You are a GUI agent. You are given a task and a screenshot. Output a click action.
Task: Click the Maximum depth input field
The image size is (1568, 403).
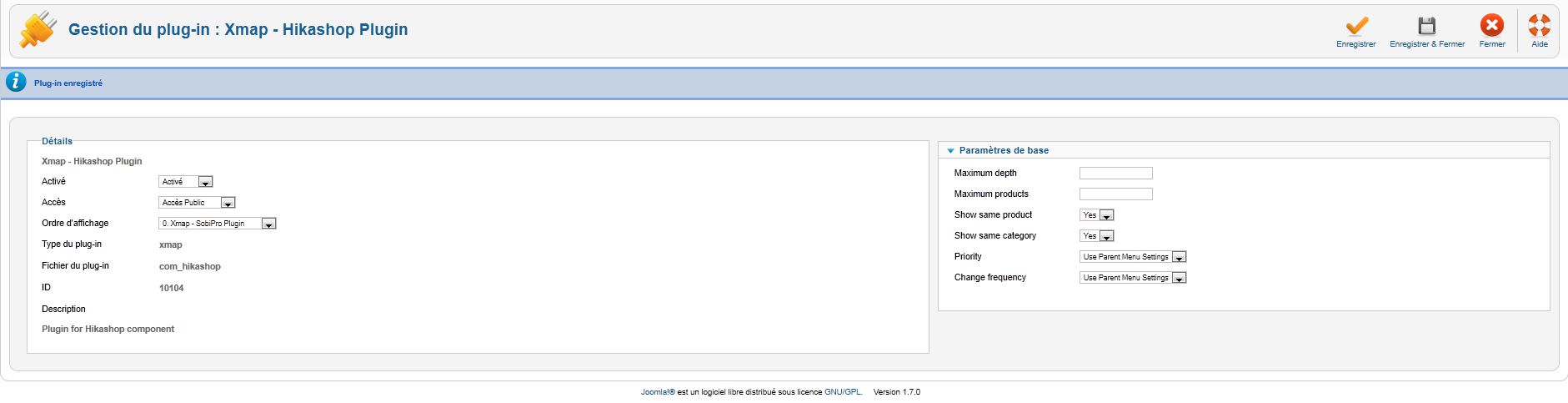(x=1116, y=174)
